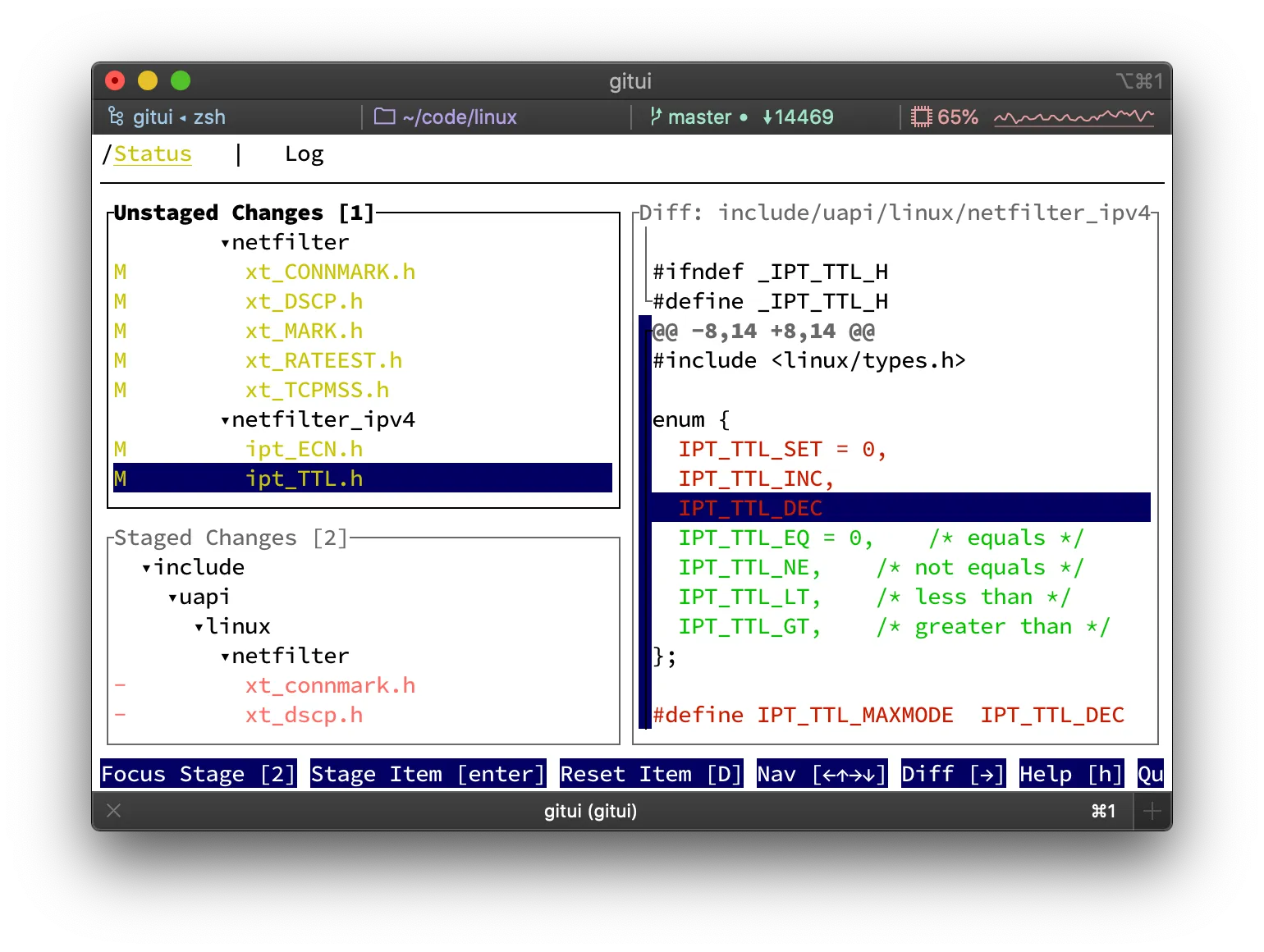Image resolution: width=1264 pixels, height=952 pixels.
Task: Click the ⌘1 shortcut badge in the bottom bar
Action: [1103, 811]
